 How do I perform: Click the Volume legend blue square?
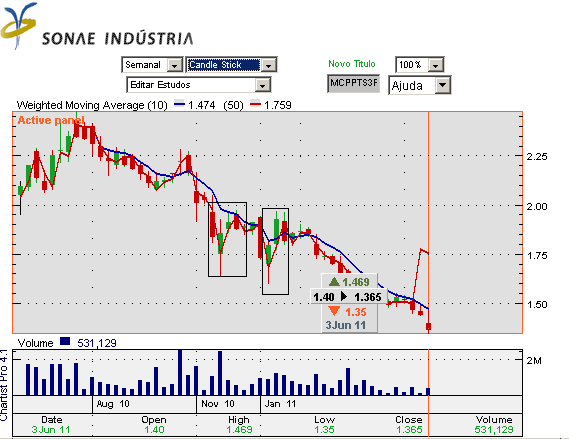coord(65,341)
